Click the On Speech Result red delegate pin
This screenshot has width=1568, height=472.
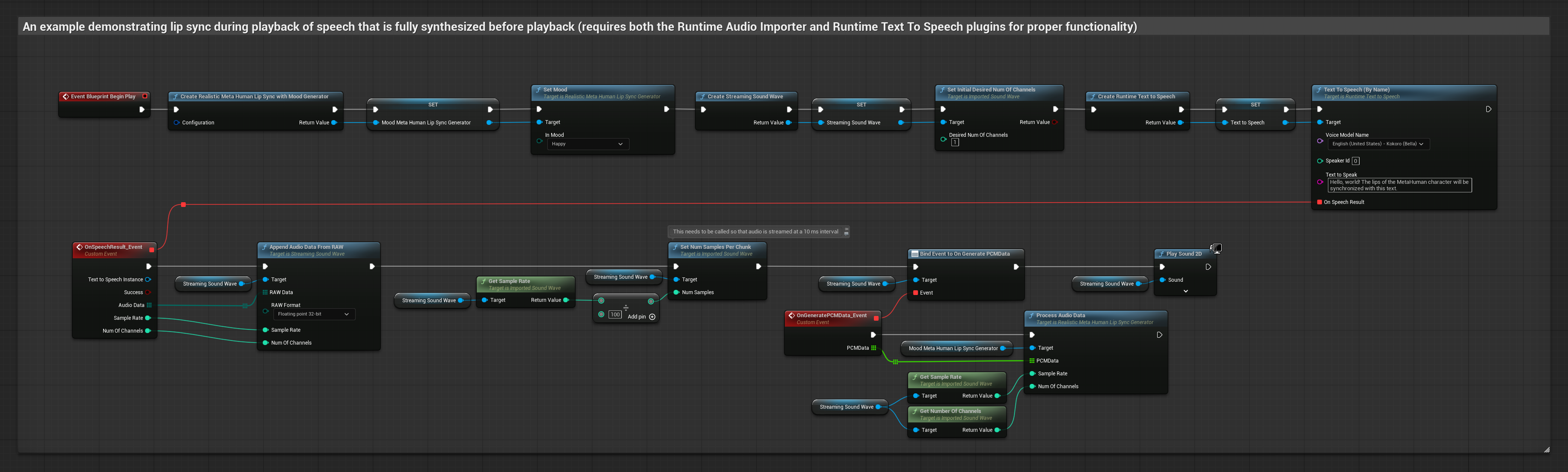tap(1319, 202)
